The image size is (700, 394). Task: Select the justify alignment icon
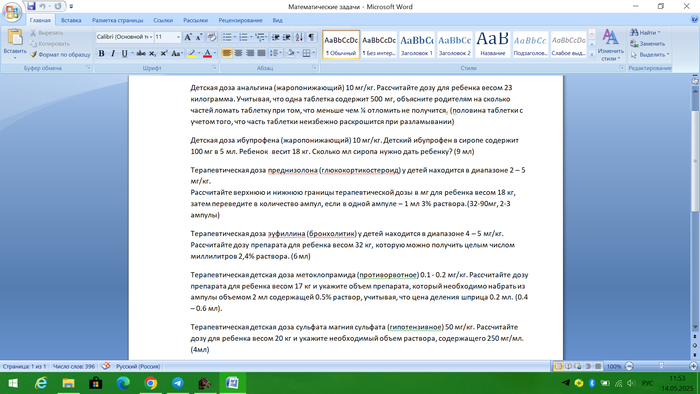pos(262,54)
